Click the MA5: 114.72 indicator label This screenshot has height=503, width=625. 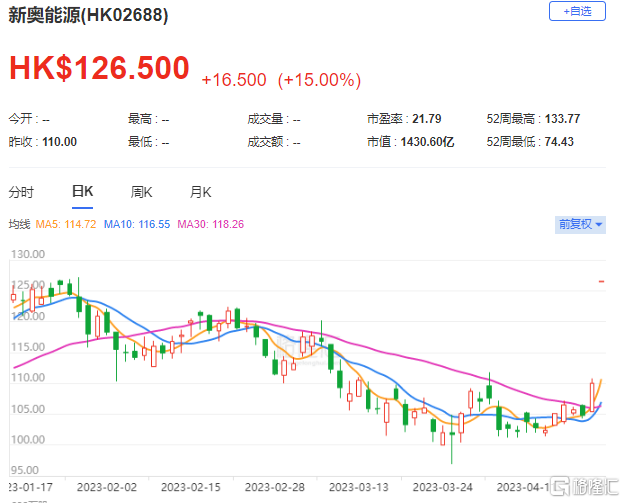tap(66, 224)
